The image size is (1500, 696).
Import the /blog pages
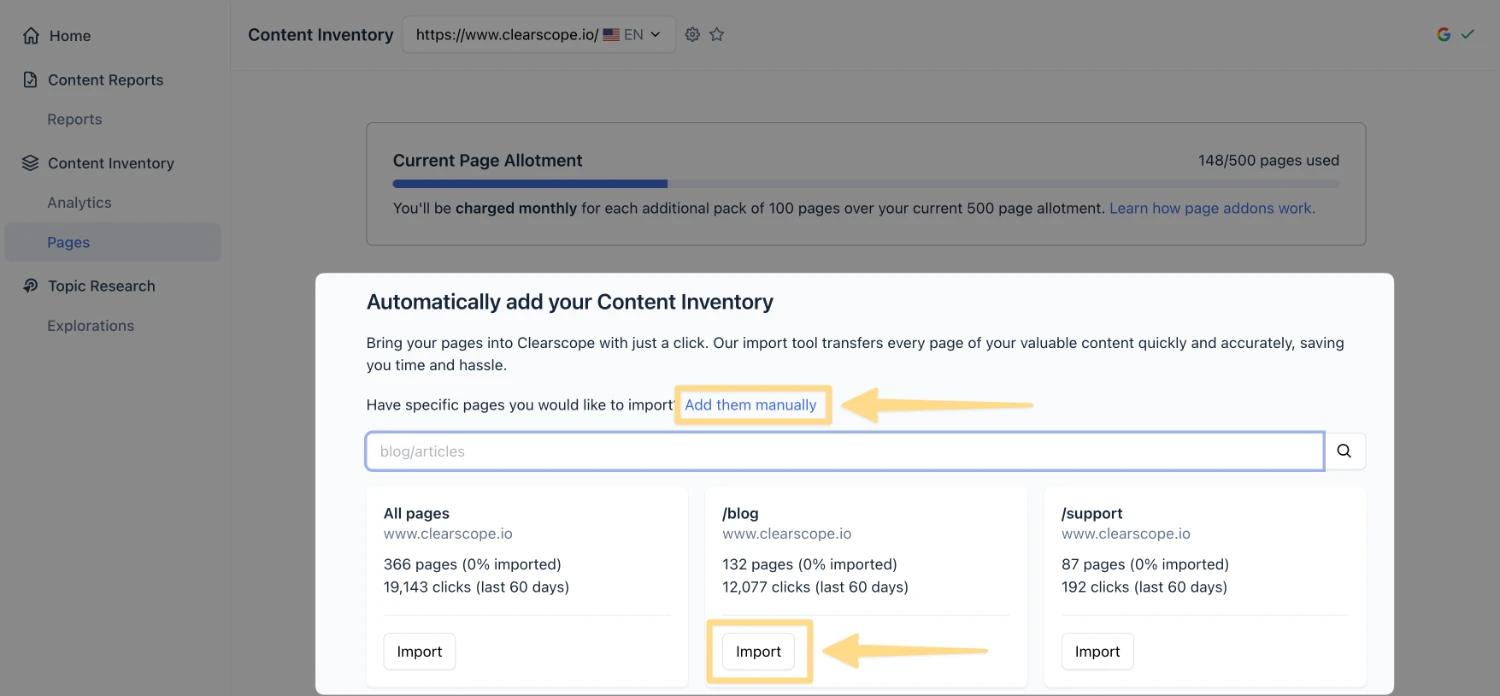(758, 652)
